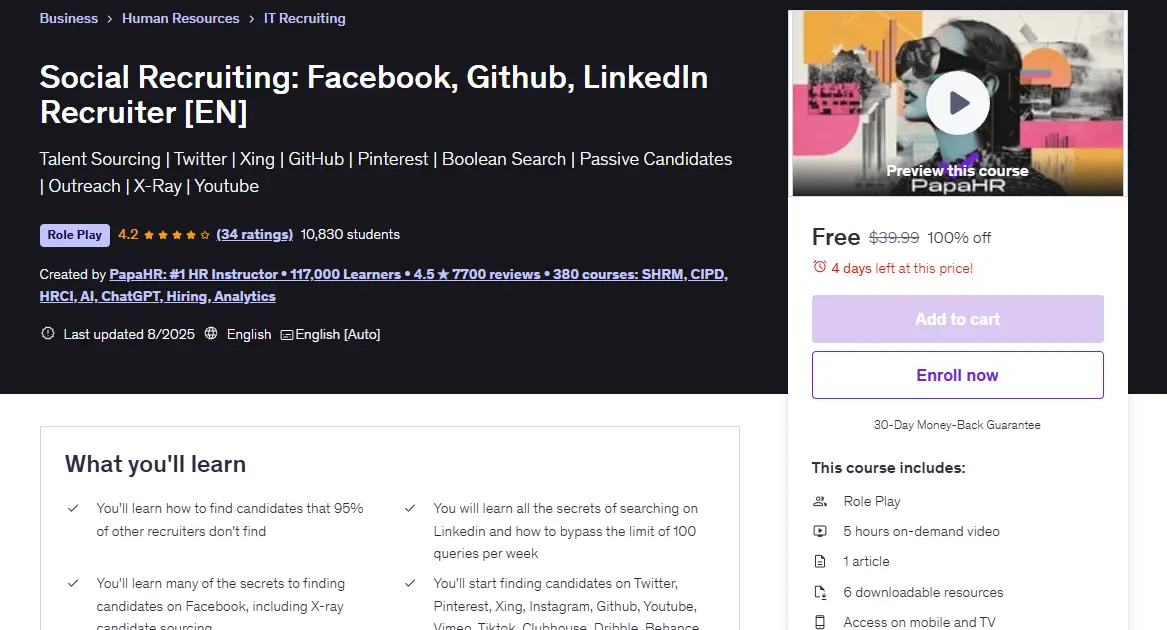Click the course preview thumbnail image
Screen dimensions: 1167x630
957,104
